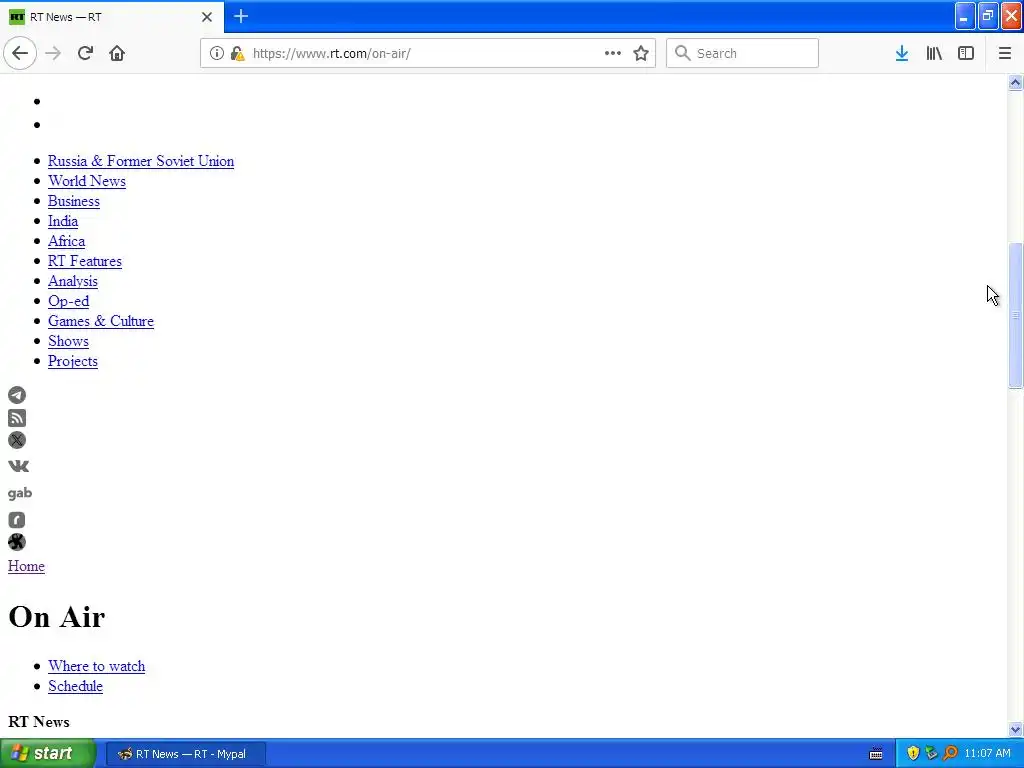1024x768 pixels.
Task: Click the forward navigation arrow
Action: (53, 53)
